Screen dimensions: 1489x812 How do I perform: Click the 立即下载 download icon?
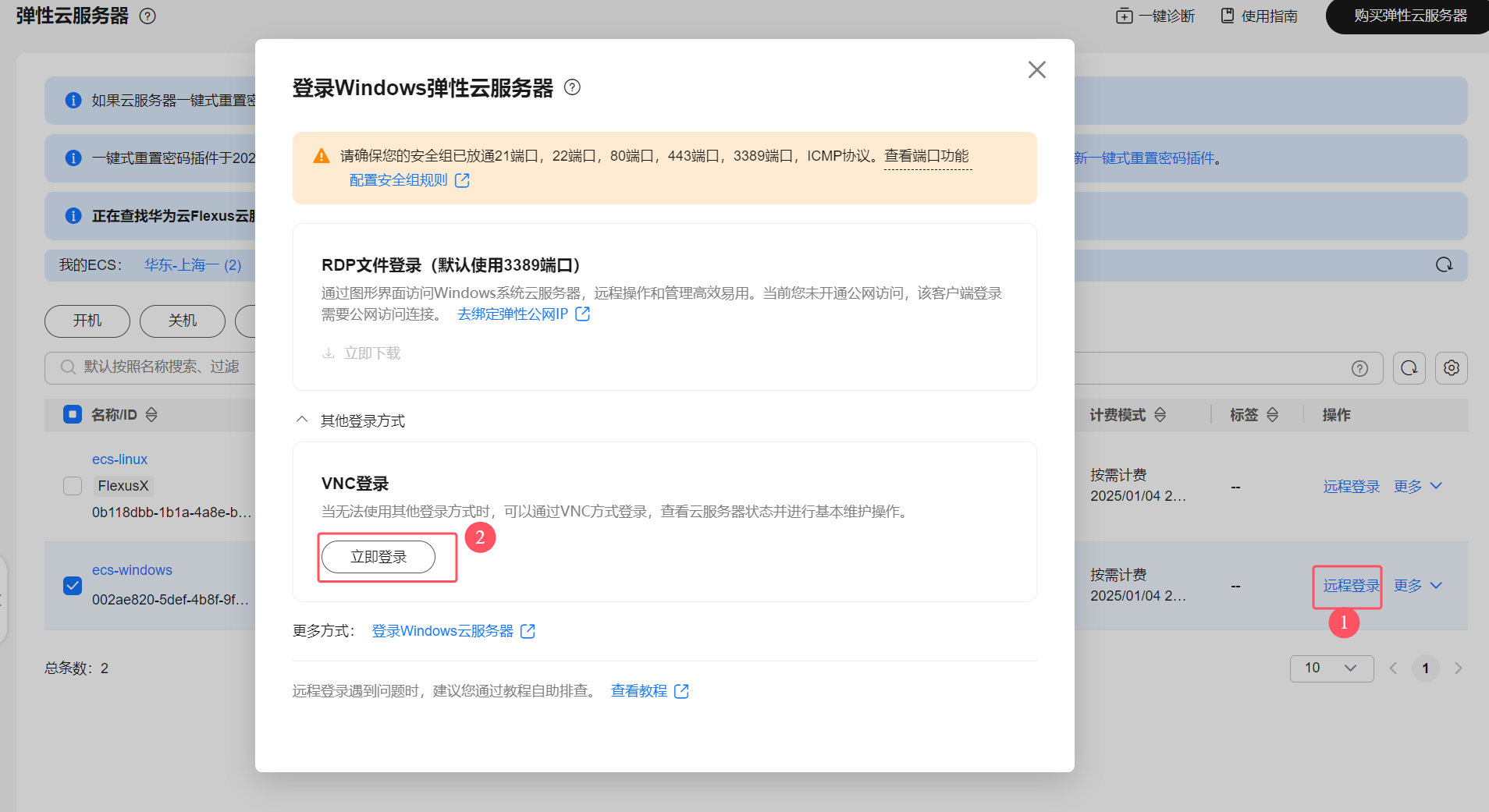coord(329,353)
